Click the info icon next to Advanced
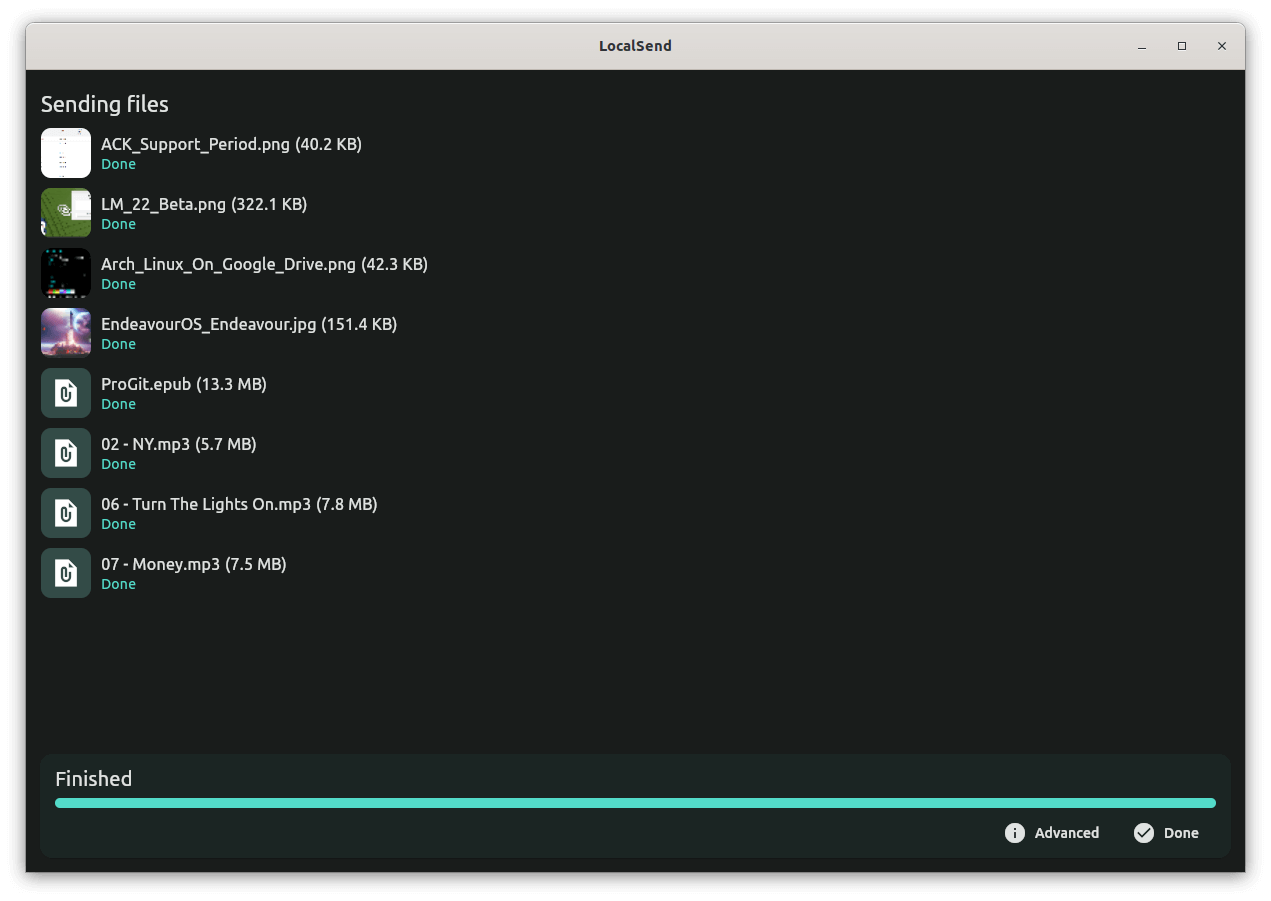1271x901 pixels. (x=1013, y=832)
